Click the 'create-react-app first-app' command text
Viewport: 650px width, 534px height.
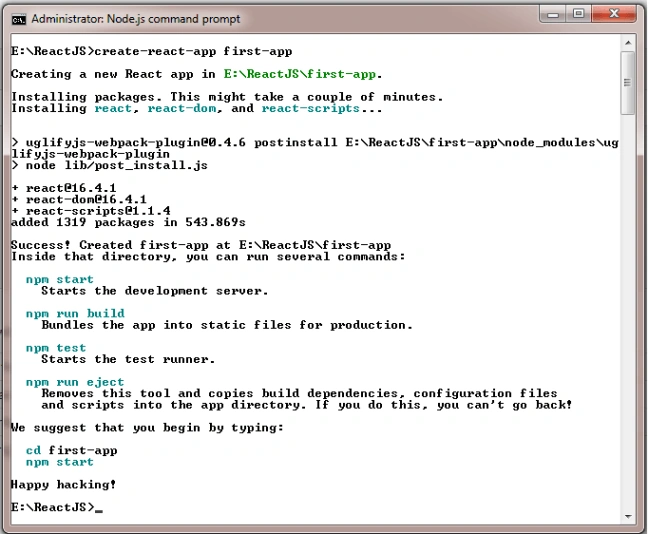click(193, 51)
